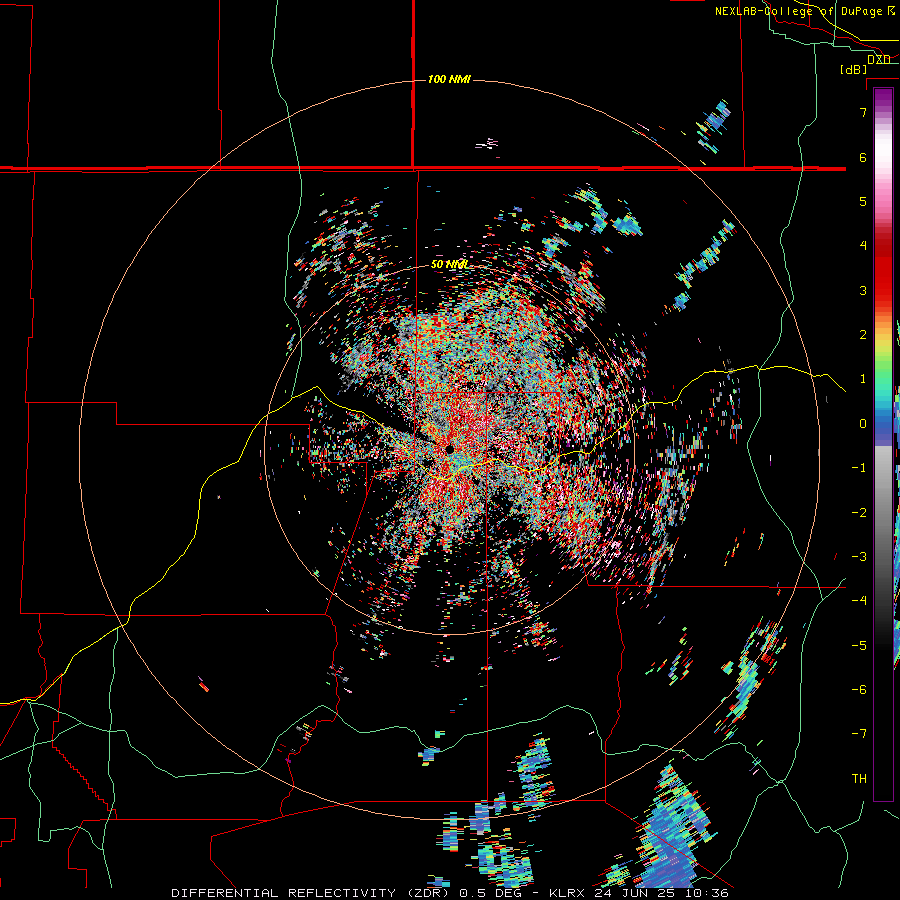This screenshot has width=900, height=900.
Task: Select the 2 value on the dB scale
Action: pyautogui.click(x=863, y=335)
